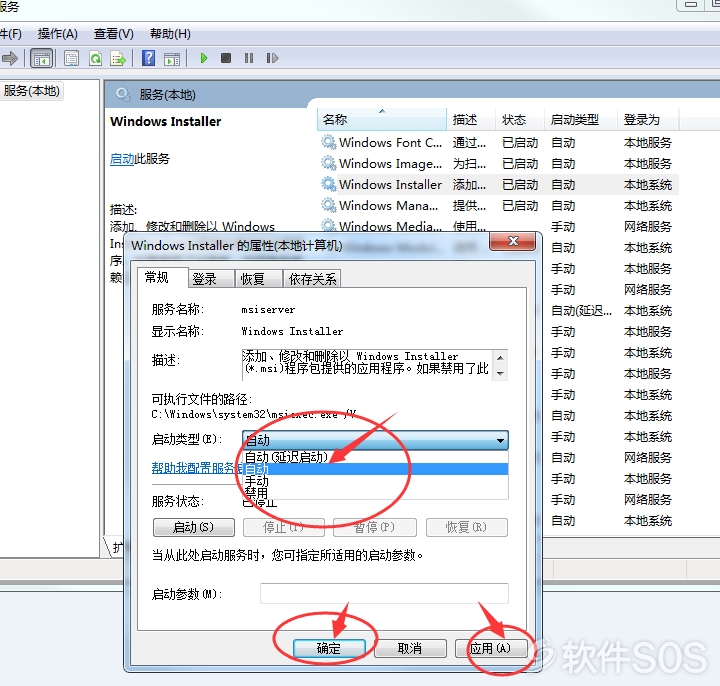Click gear icon of Windows Mana... row

click(328, 205)
